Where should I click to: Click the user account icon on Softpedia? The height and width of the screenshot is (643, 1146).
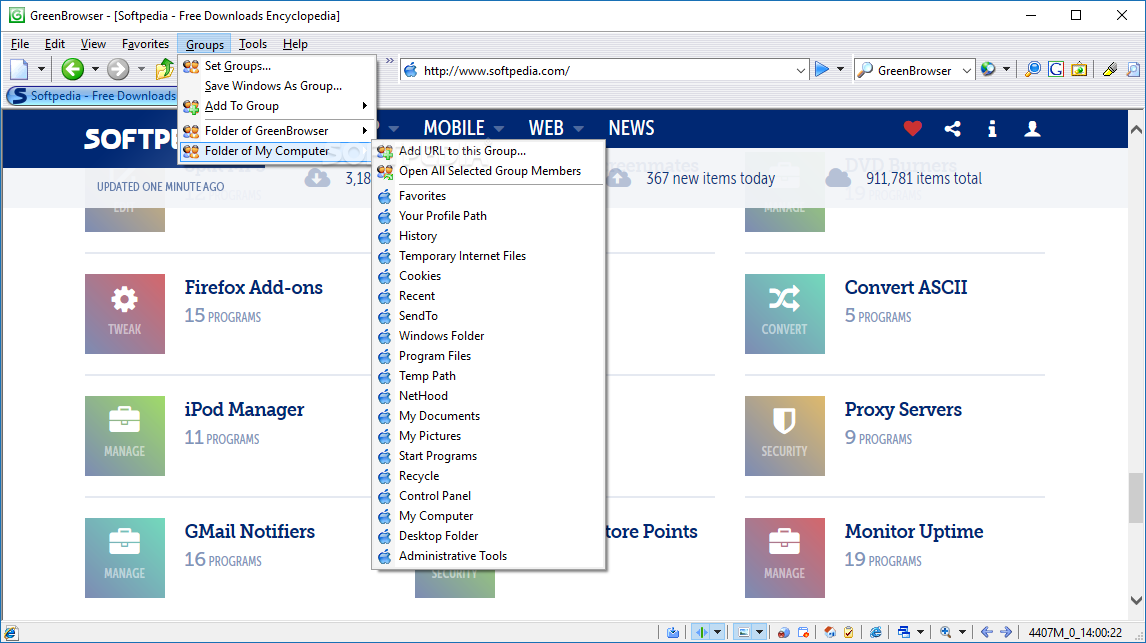tap(1032, 129)
